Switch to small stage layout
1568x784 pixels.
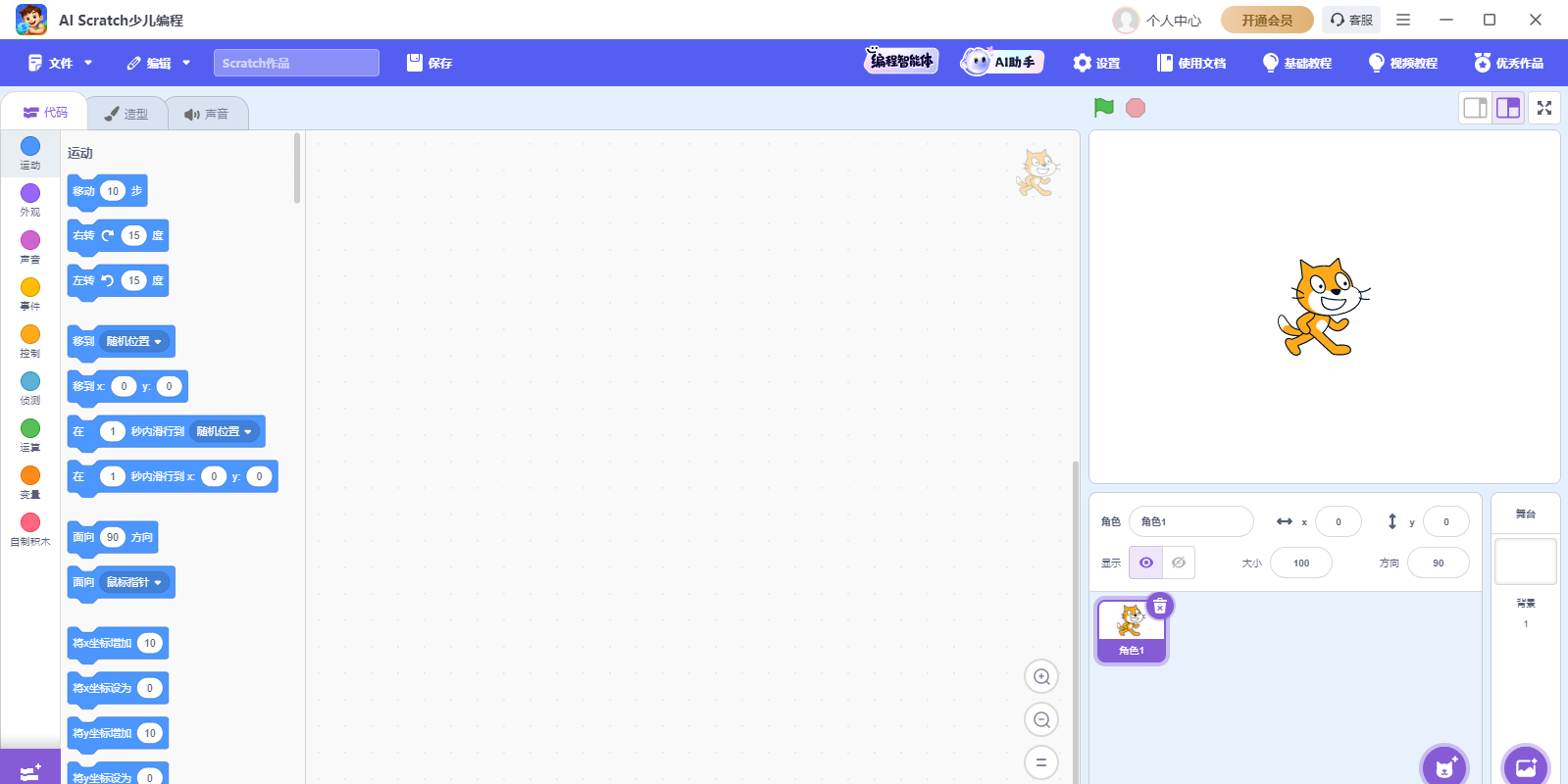coord(1475,108)
